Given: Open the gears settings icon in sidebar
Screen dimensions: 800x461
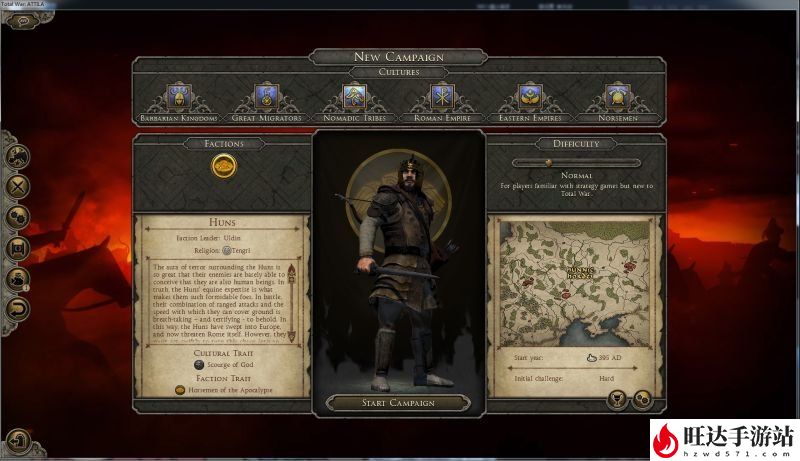Looking at the screenshot, I should pyautogui.click(x=18, y=218).
